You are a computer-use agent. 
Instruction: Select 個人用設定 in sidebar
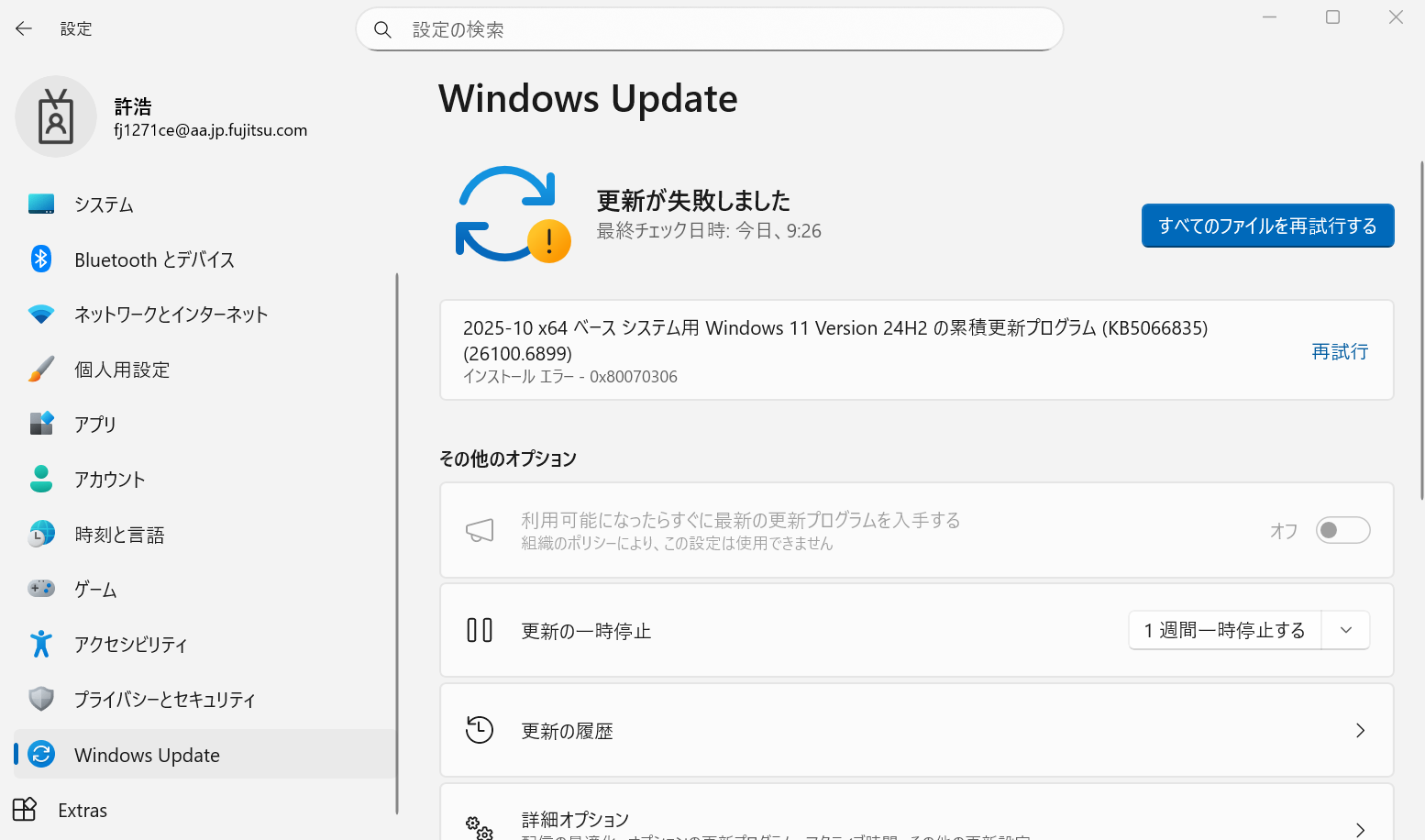pyautogui.click(x=205, y=370)
